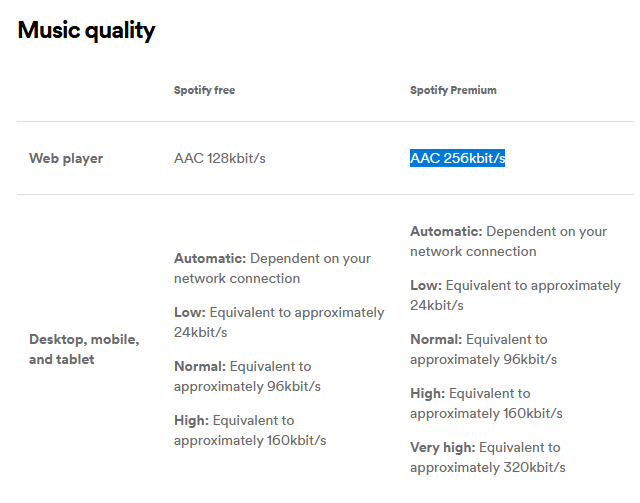The width and height of the screenshot is (640, 503).
Task: Click approximately 160kbit/s in free column
Action: (x=250, y=441)
